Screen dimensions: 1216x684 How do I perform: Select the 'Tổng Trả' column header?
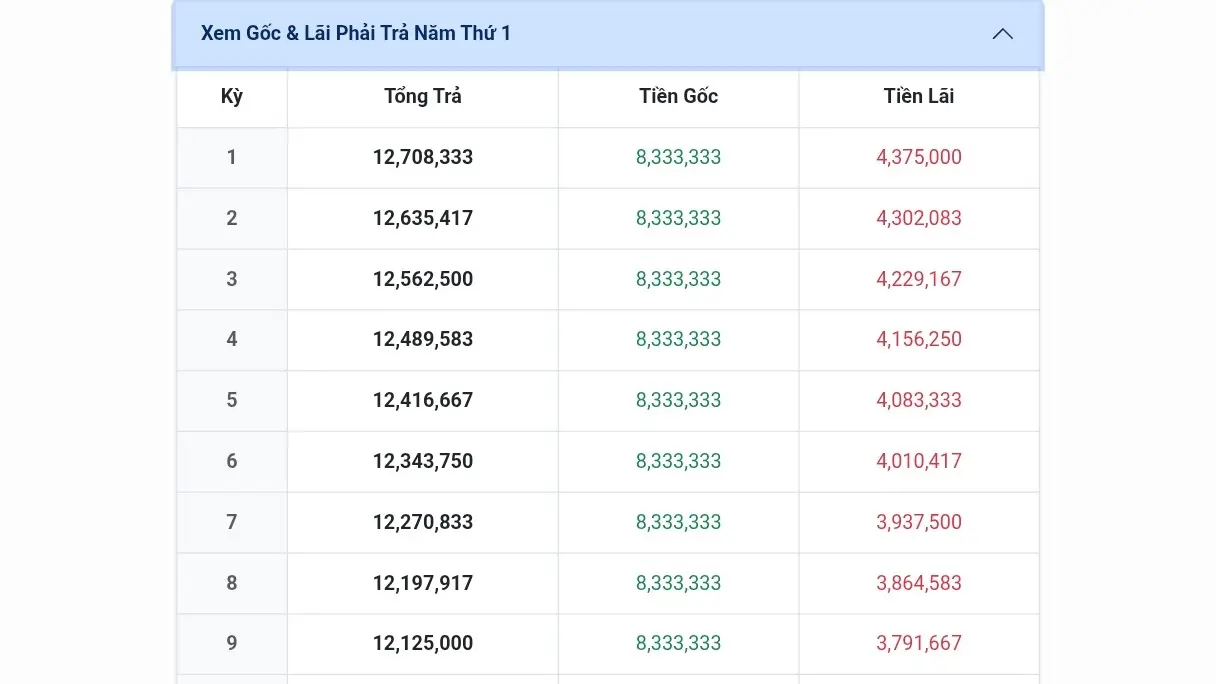423,97
